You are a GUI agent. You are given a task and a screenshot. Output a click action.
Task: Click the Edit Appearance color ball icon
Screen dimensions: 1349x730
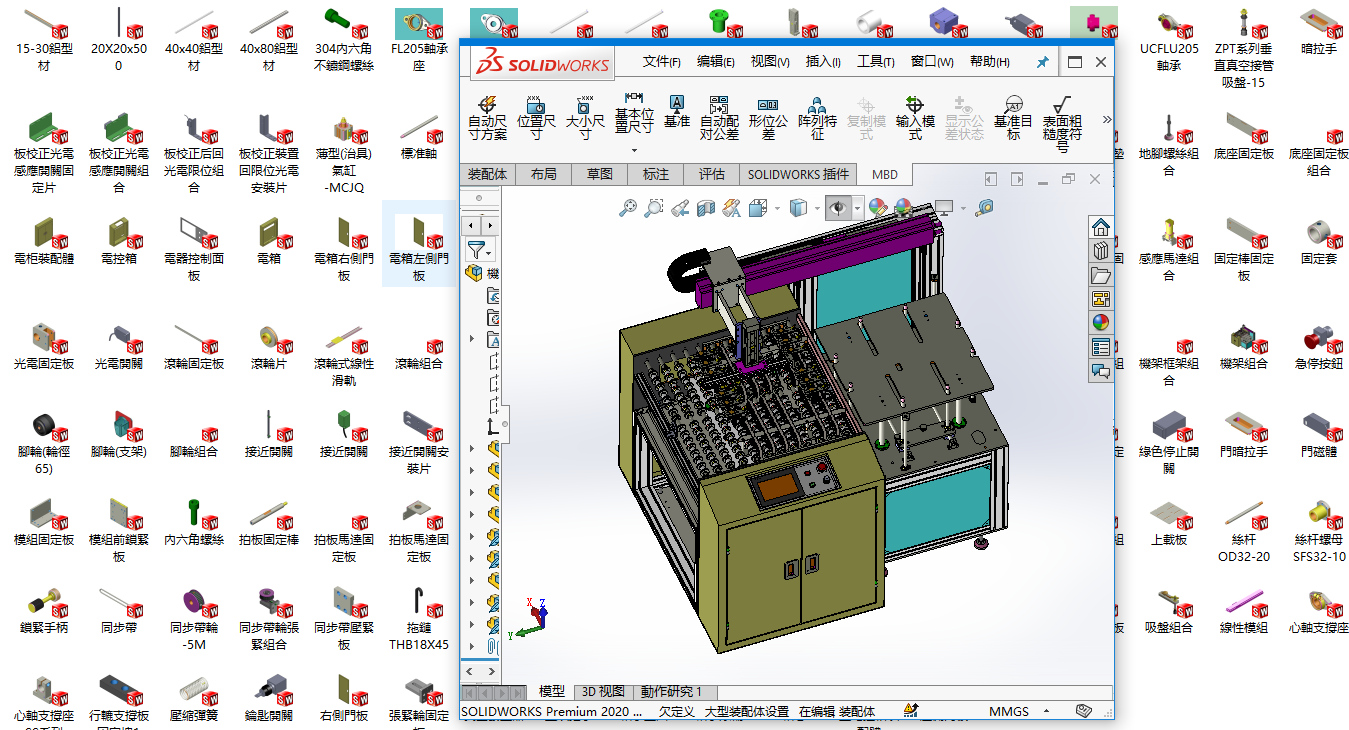878,208
